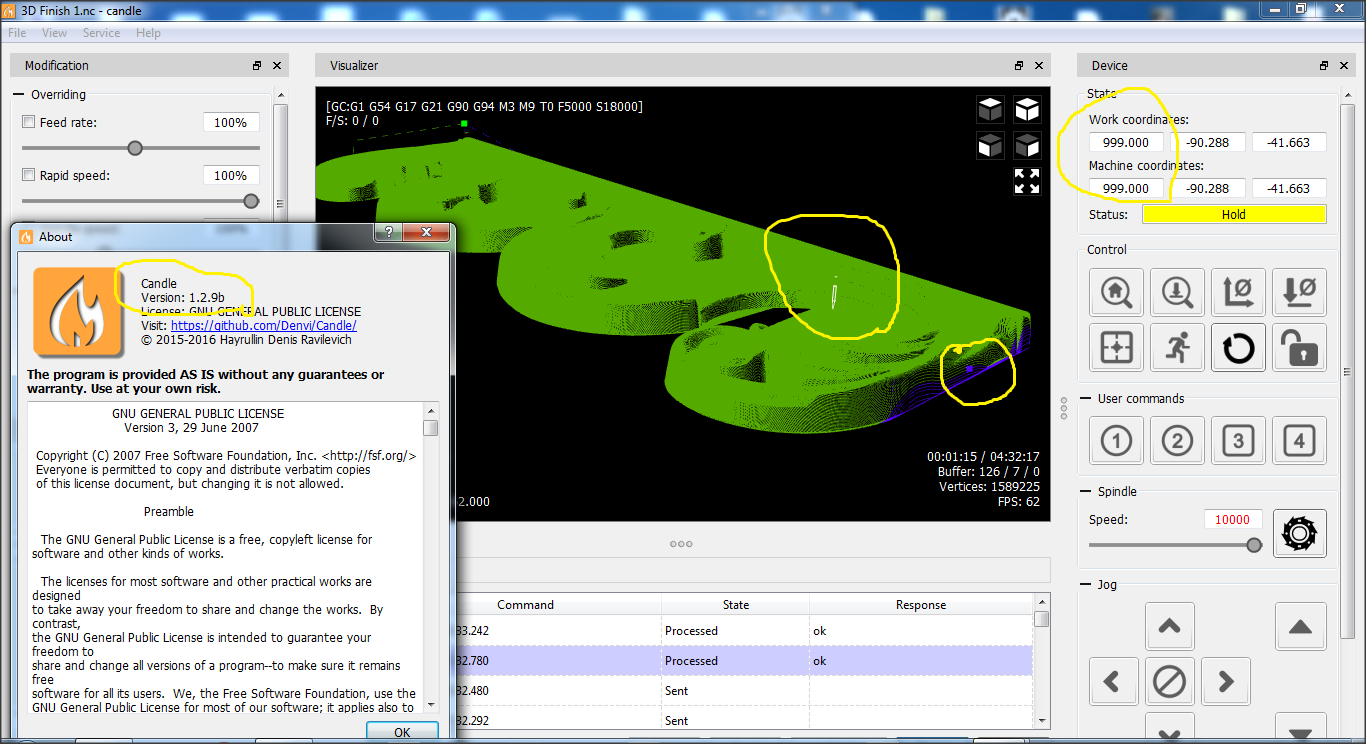Click the Unlock padlock button
The height and width of the screenshot is (744, 1366).
pos(1299,348)
